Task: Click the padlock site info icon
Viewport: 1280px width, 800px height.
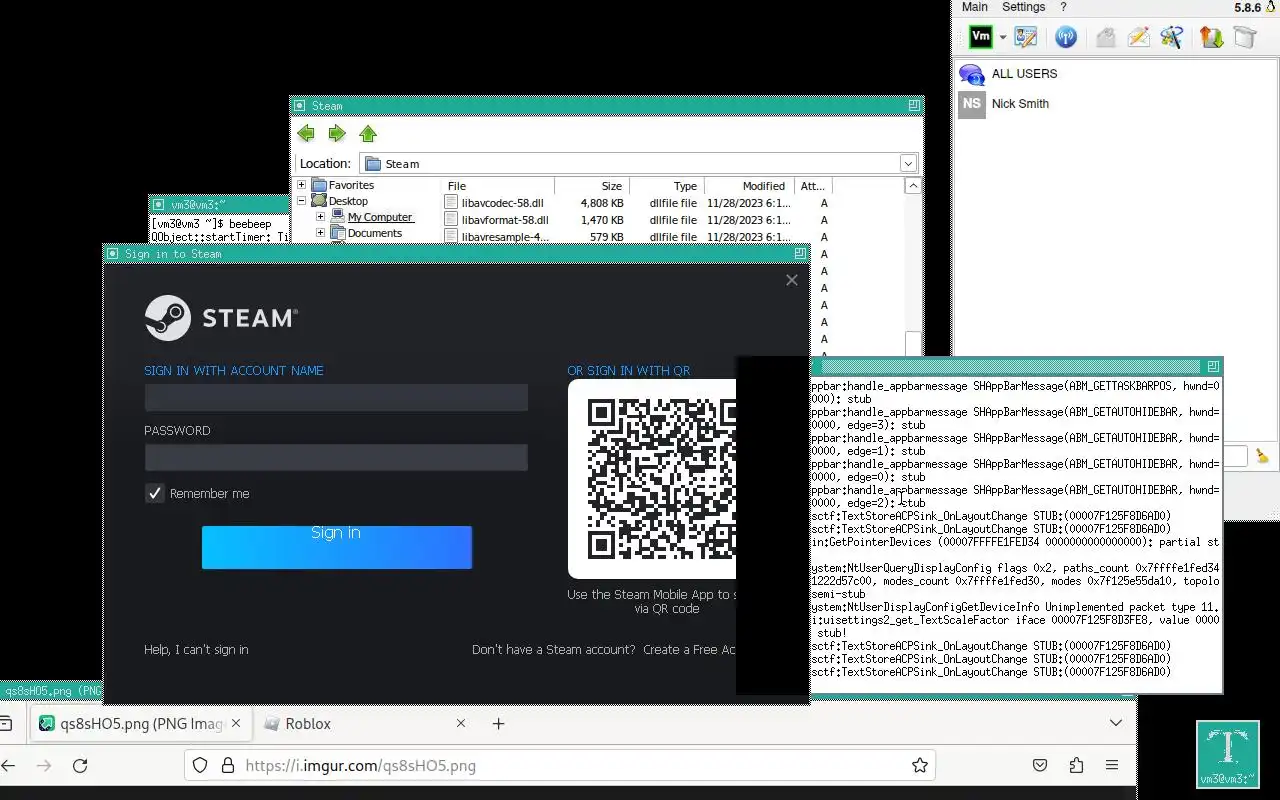Action: (227, 766)
